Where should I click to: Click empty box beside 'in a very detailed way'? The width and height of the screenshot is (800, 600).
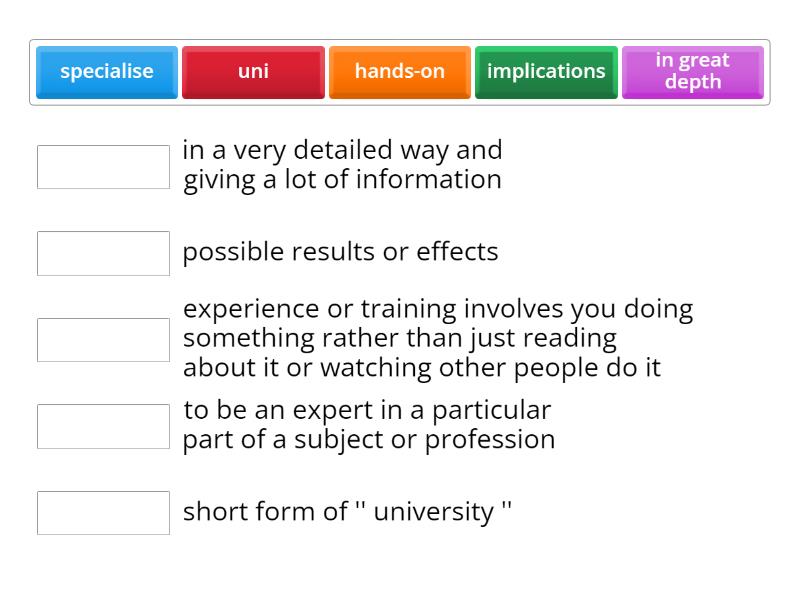104,167
